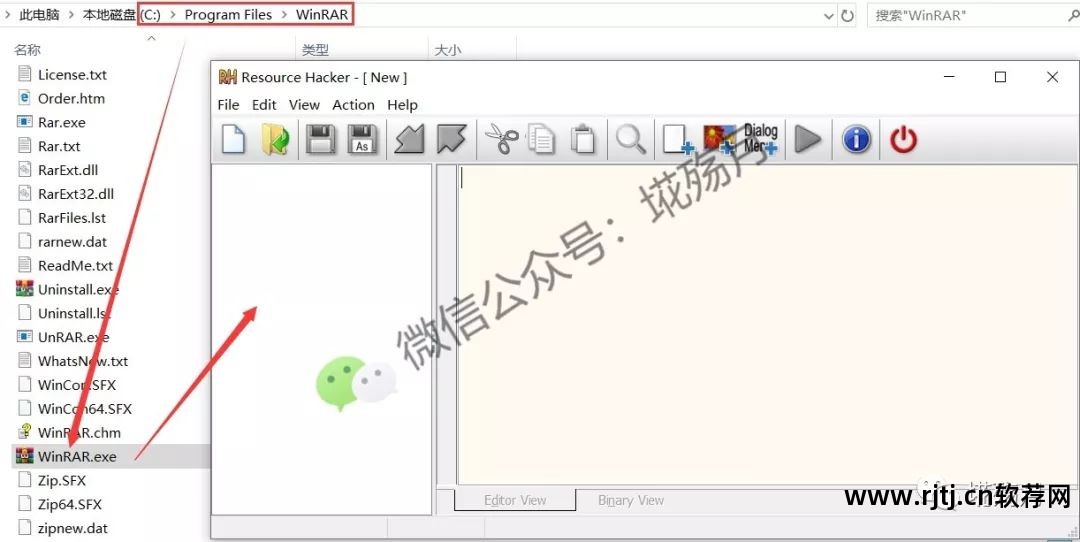
Task: Click the blue information icon
Action: coord(856,139)
